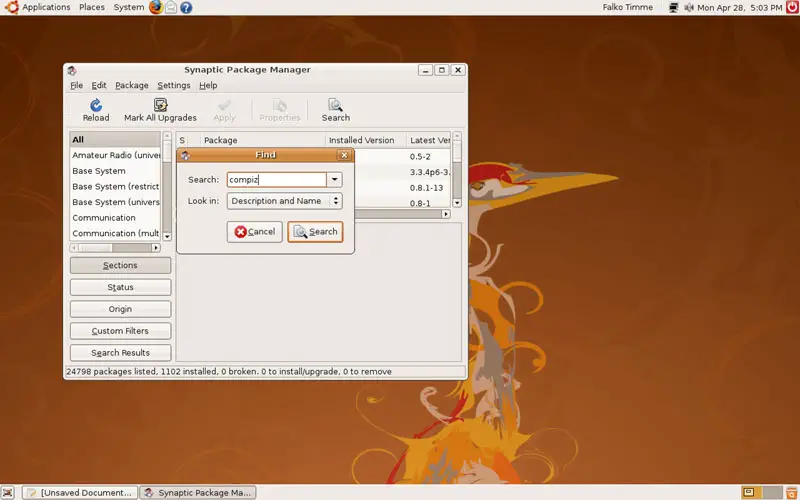Click the version cell 0.8.1-13

[426, 188]
